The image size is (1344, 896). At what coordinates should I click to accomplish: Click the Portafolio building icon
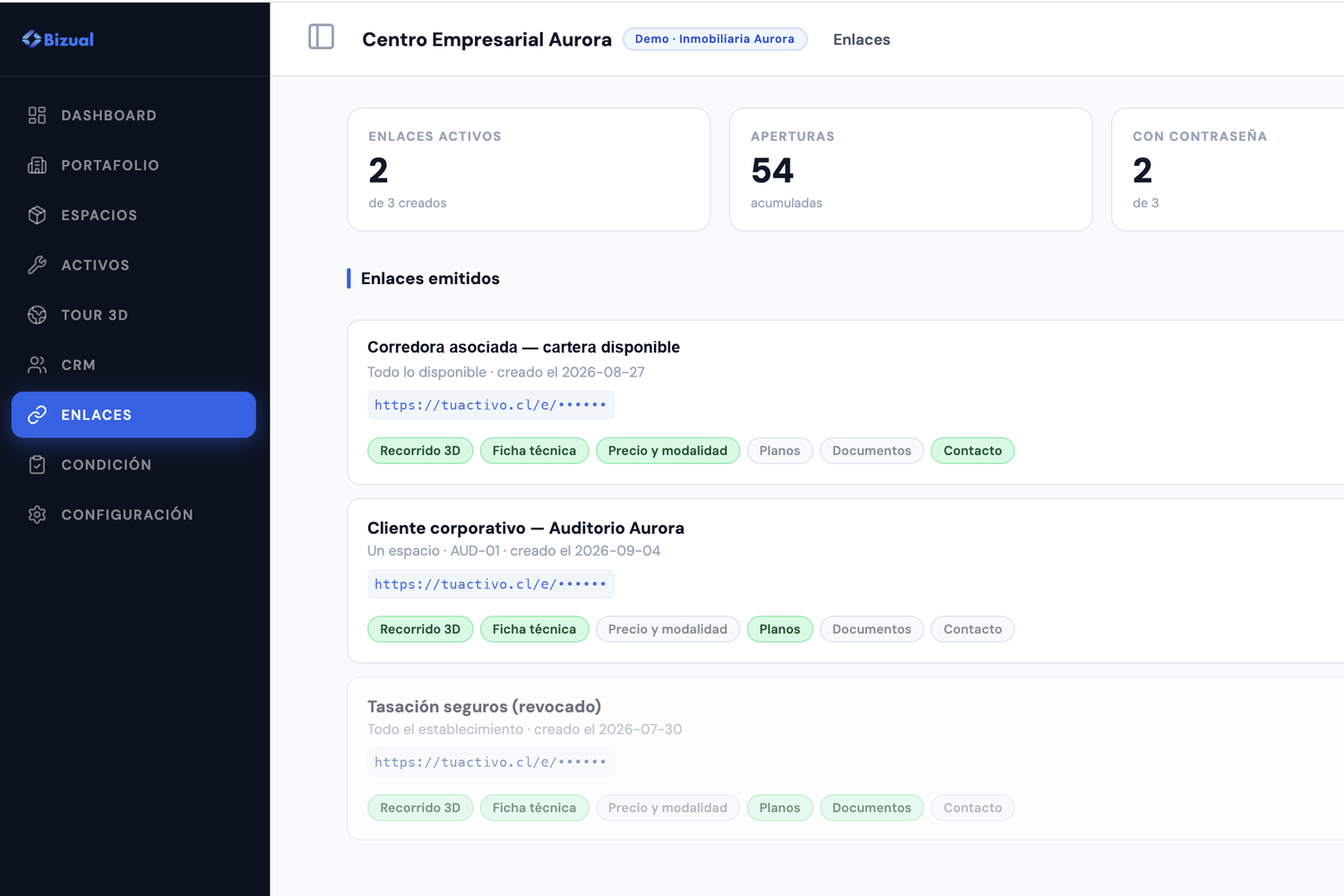pyautogui.click(x=37, y=165)
